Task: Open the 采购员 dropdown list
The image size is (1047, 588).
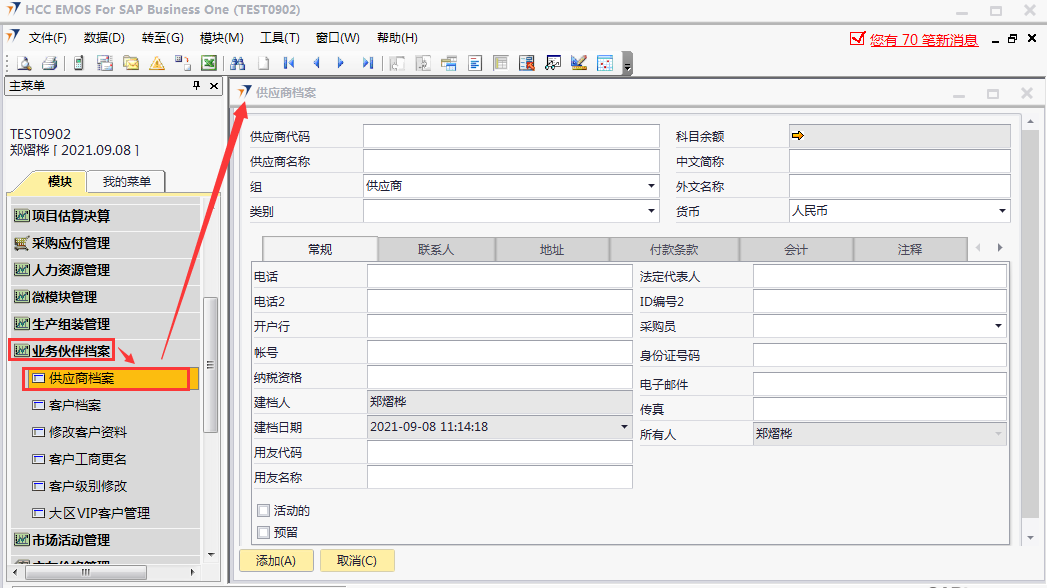Action: 998,326
